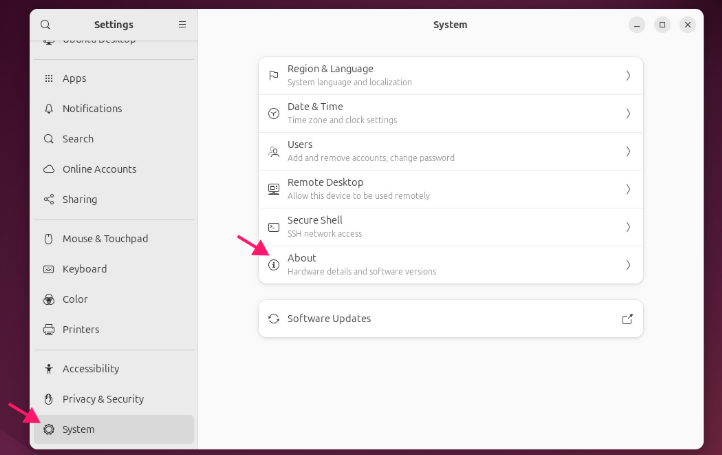The width and height of the screenshot is (722, 455).
Task: Open Remote Desktop row chevron arrow
Action: pyautogui.click(x=628, y=189)
